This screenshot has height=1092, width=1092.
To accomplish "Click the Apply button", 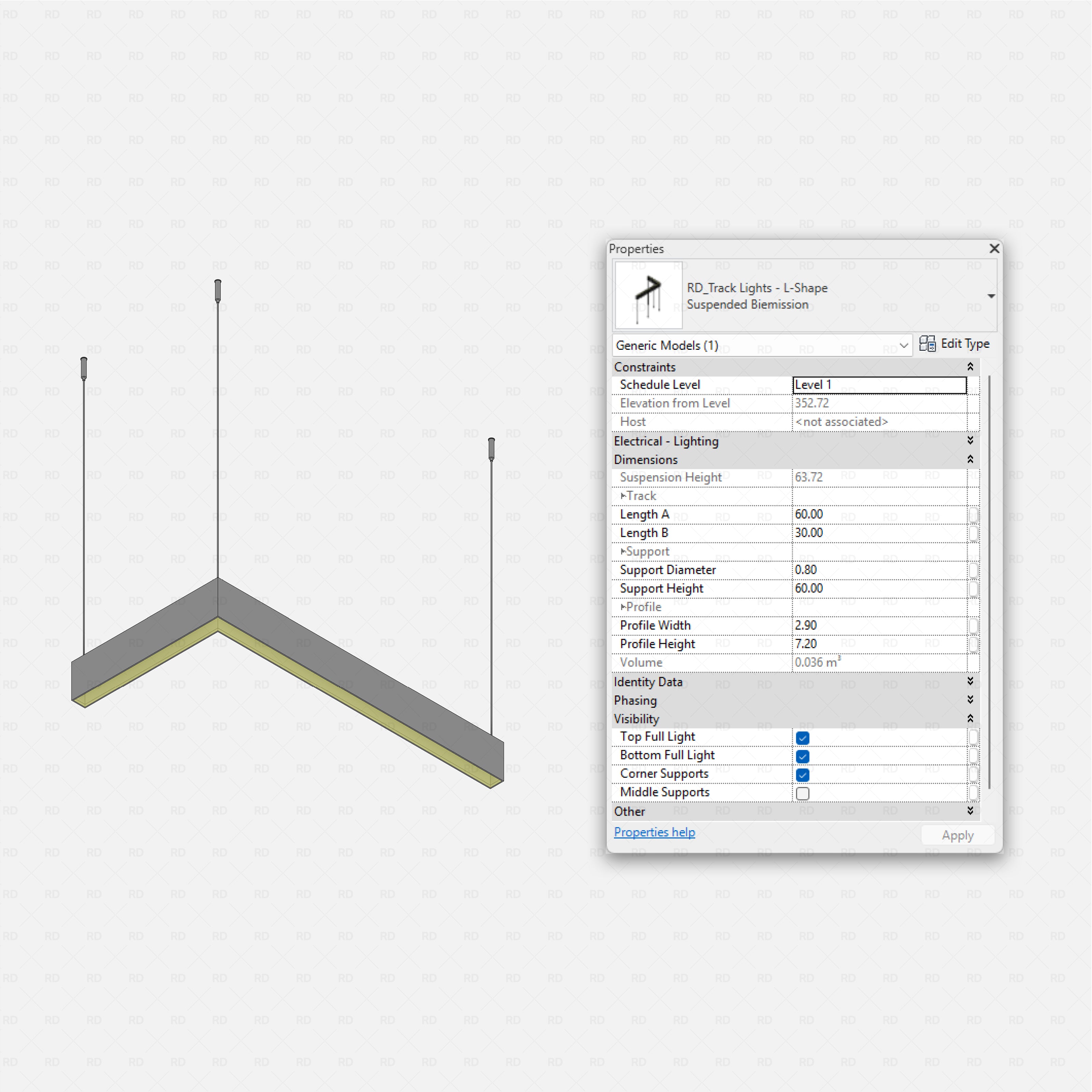I will click(x=958, y=835).
